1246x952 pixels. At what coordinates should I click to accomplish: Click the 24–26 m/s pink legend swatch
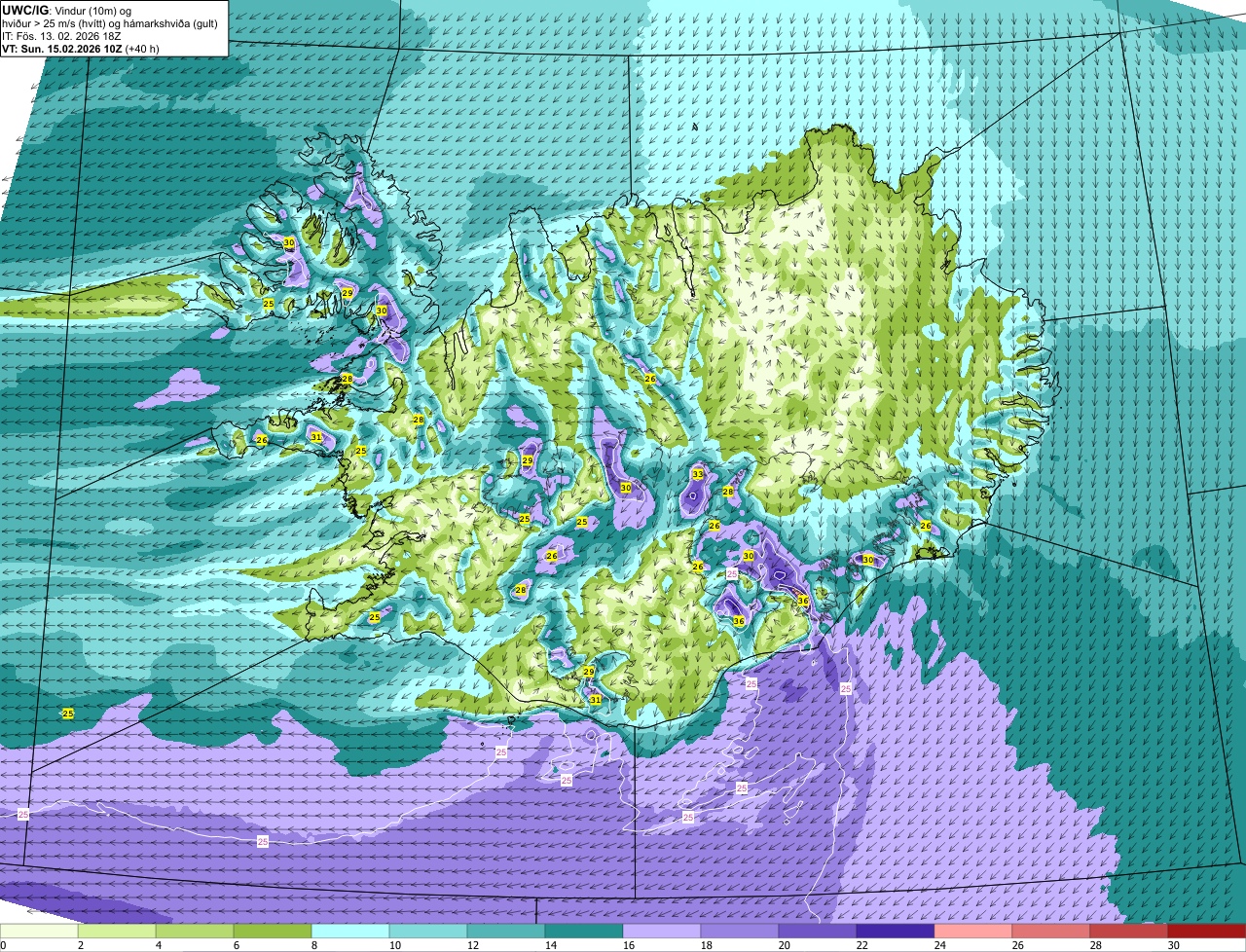coord(973,931)
